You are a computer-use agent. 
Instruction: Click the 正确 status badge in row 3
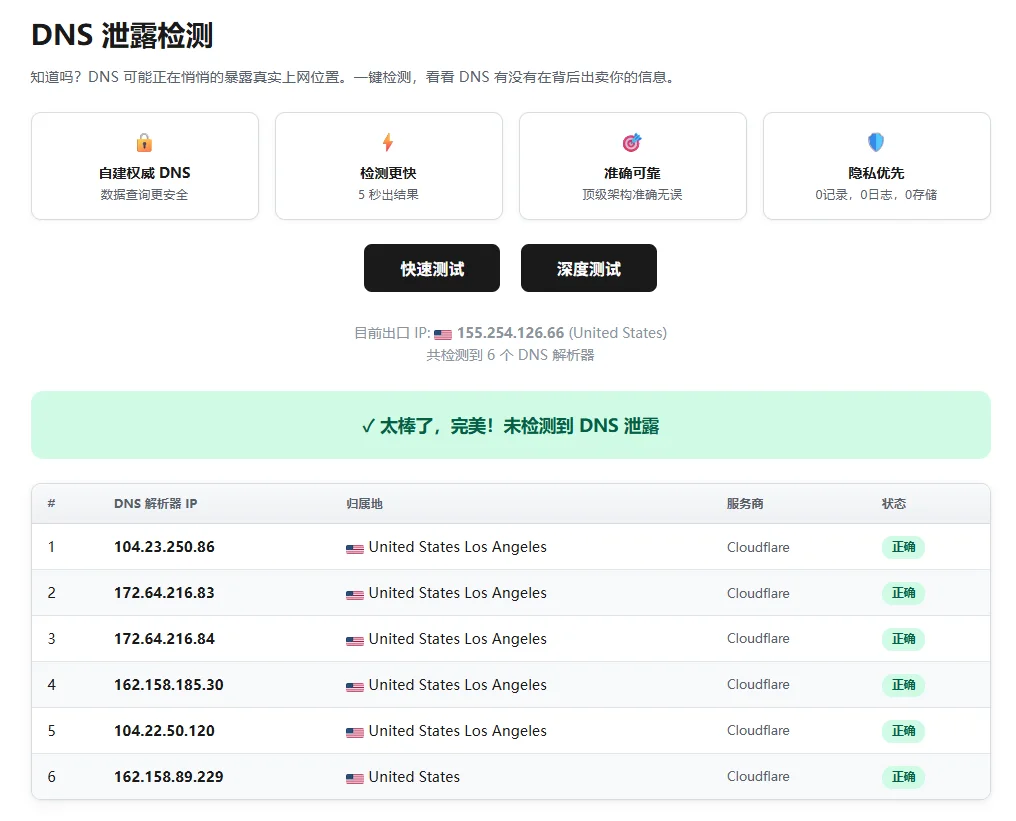(903, 639)
